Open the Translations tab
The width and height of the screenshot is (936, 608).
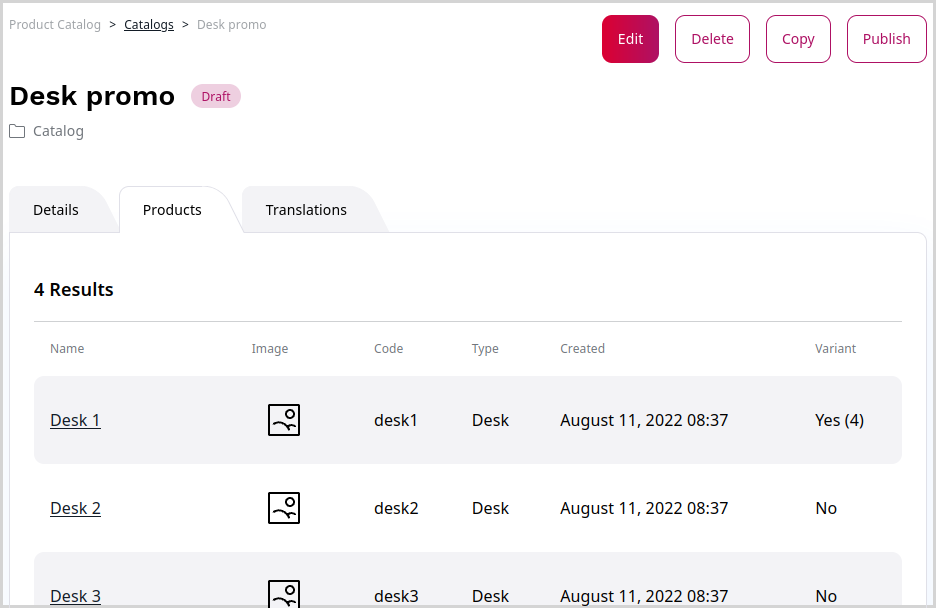click(x=306, y=210)
